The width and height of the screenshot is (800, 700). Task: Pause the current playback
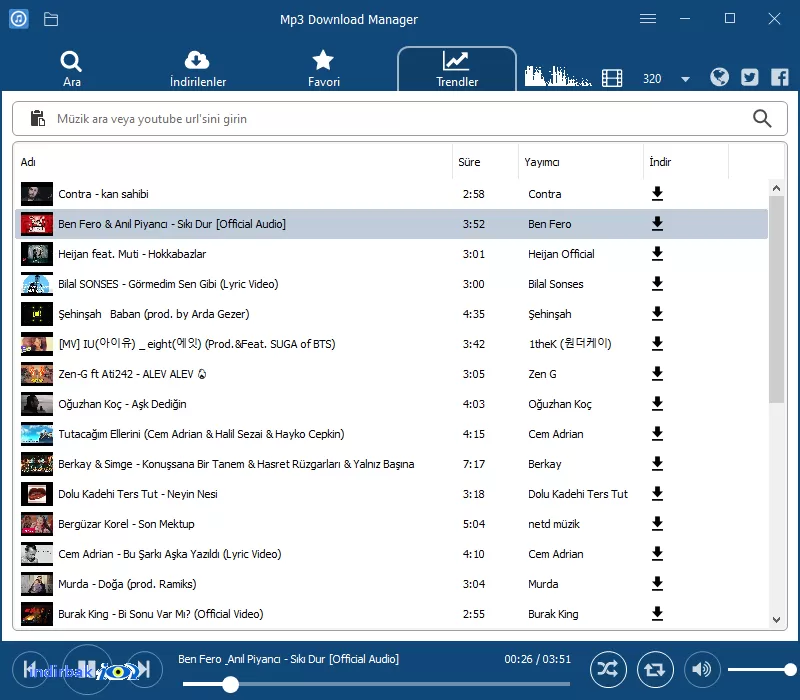click(87, 669)
